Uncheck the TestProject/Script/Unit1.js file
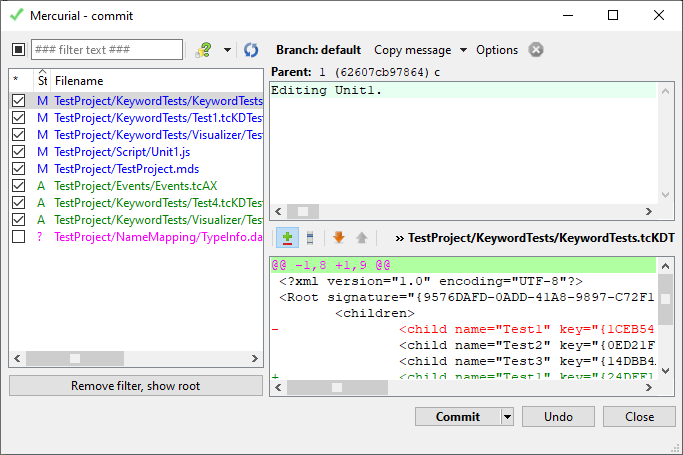Image resolution: width=683 pixels, height=455 pixels. click(x=18, y=152)
